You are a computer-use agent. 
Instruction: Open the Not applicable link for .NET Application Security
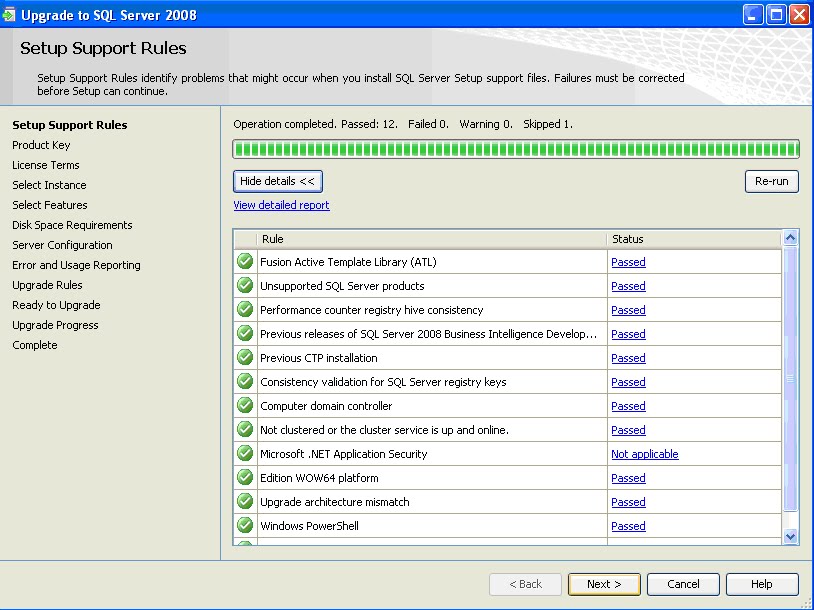tap(644, 454)
